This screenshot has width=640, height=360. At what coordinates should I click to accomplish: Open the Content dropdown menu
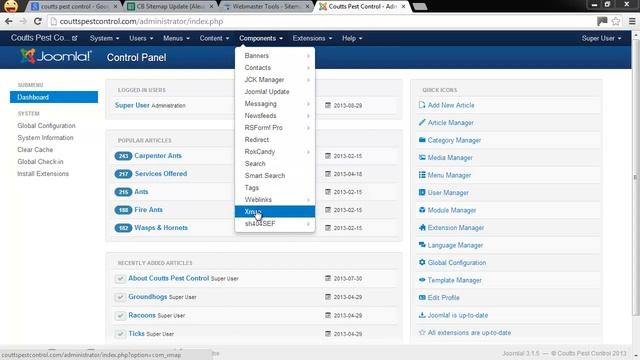(214, 38)
